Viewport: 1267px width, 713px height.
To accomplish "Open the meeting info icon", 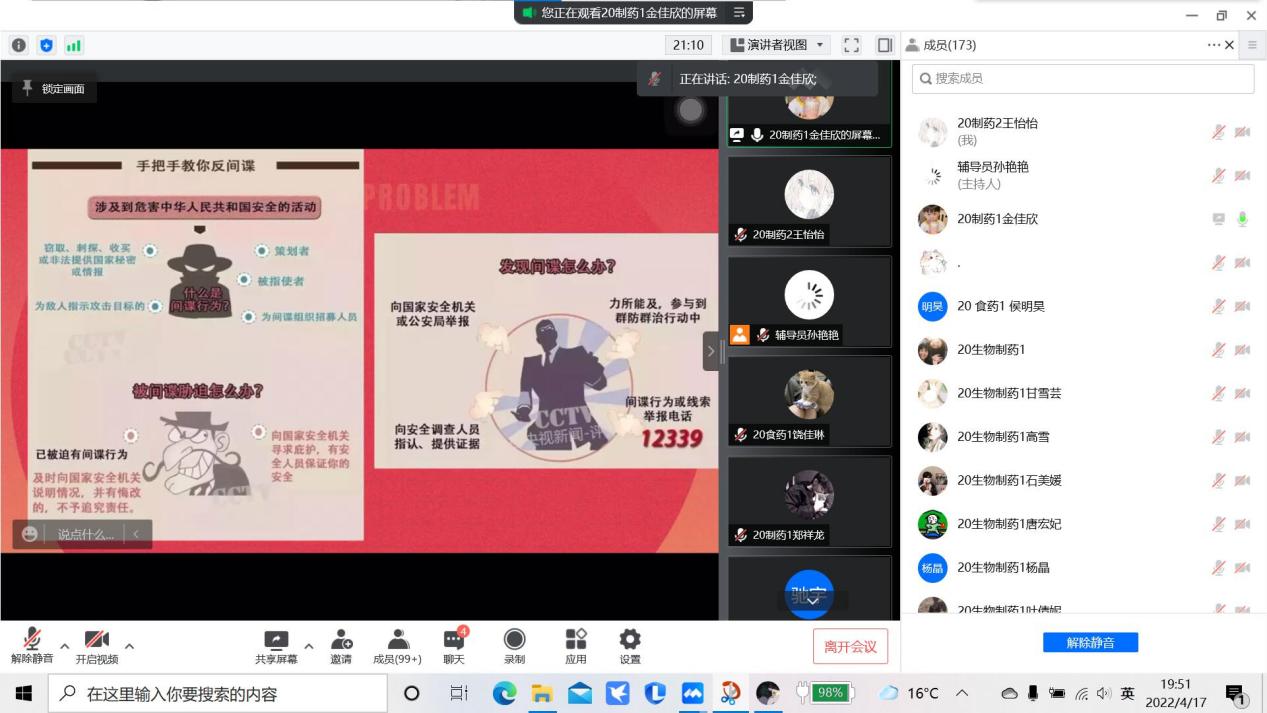I will [x=18, y=45].
